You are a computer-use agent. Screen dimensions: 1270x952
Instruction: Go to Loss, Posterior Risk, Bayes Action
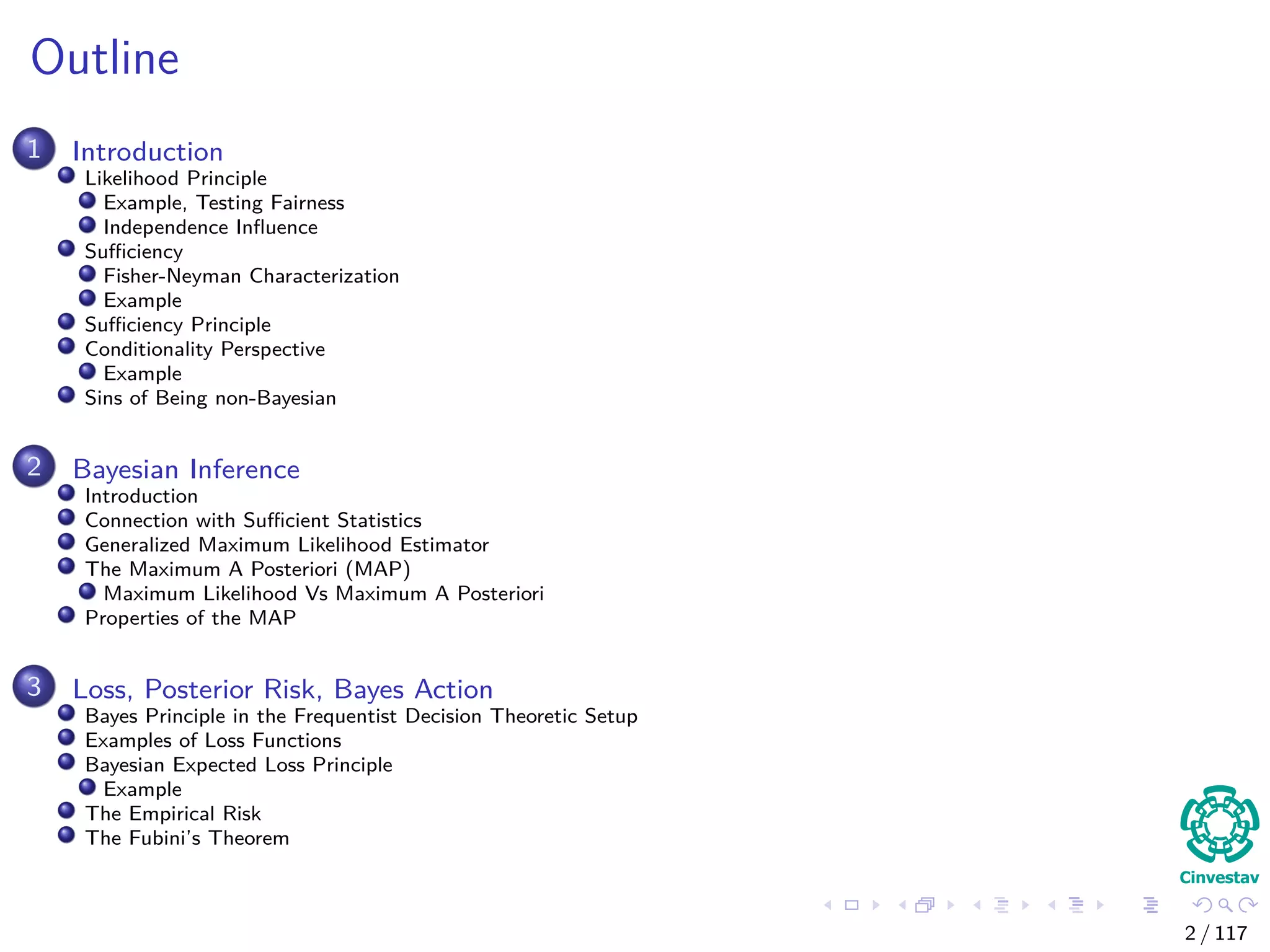click(283, 689)
